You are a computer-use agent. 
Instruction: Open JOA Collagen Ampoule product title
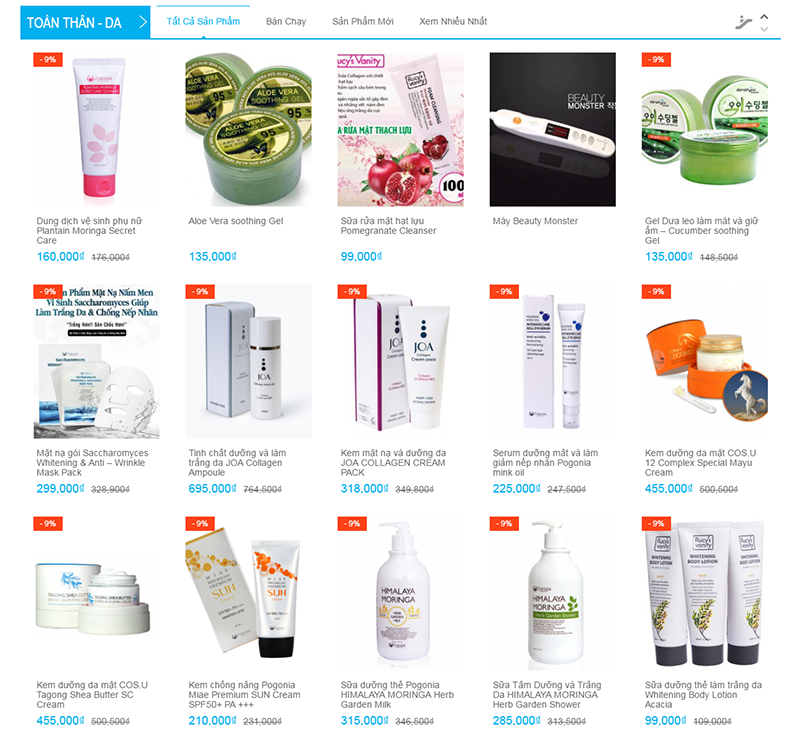pos(237,463)
